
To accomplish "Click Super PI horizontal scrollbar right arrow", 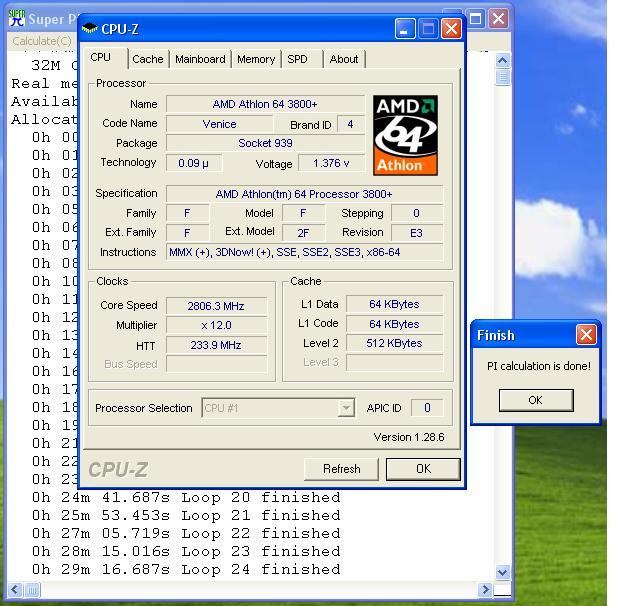I will 485,589.
